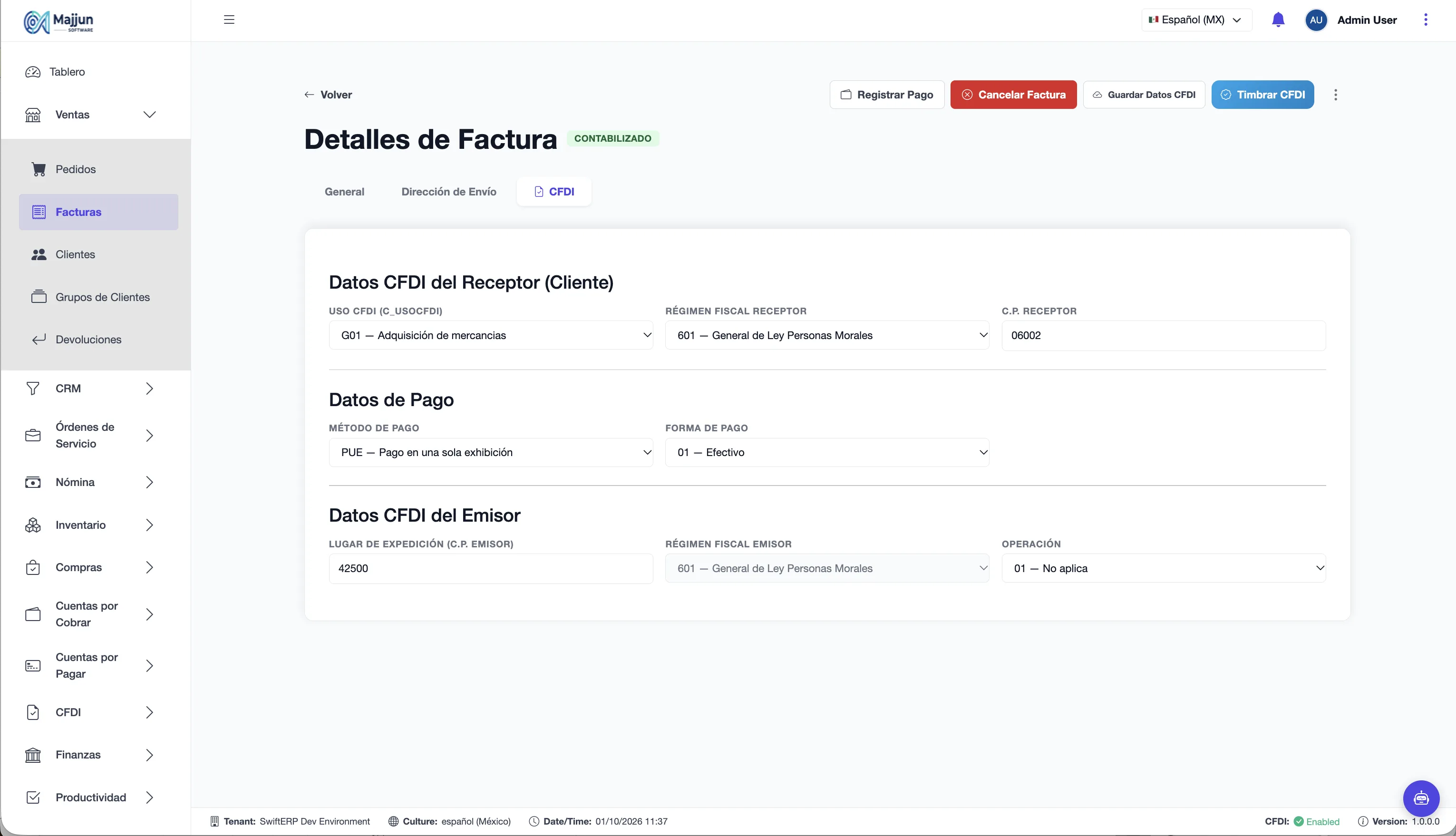Click the Cancelar Factura button

1013,95
